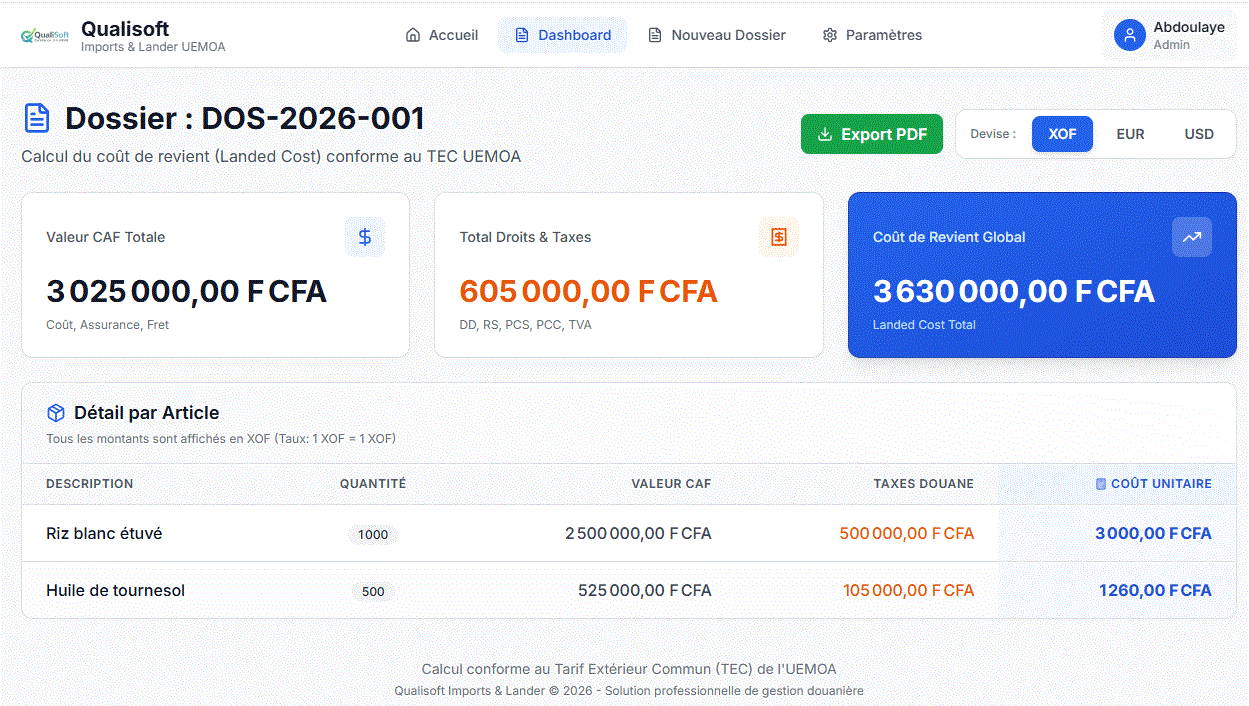Click the Qualisoft logo icon
This screenshot has width=1249, height=706.
(x=45, y=36)
